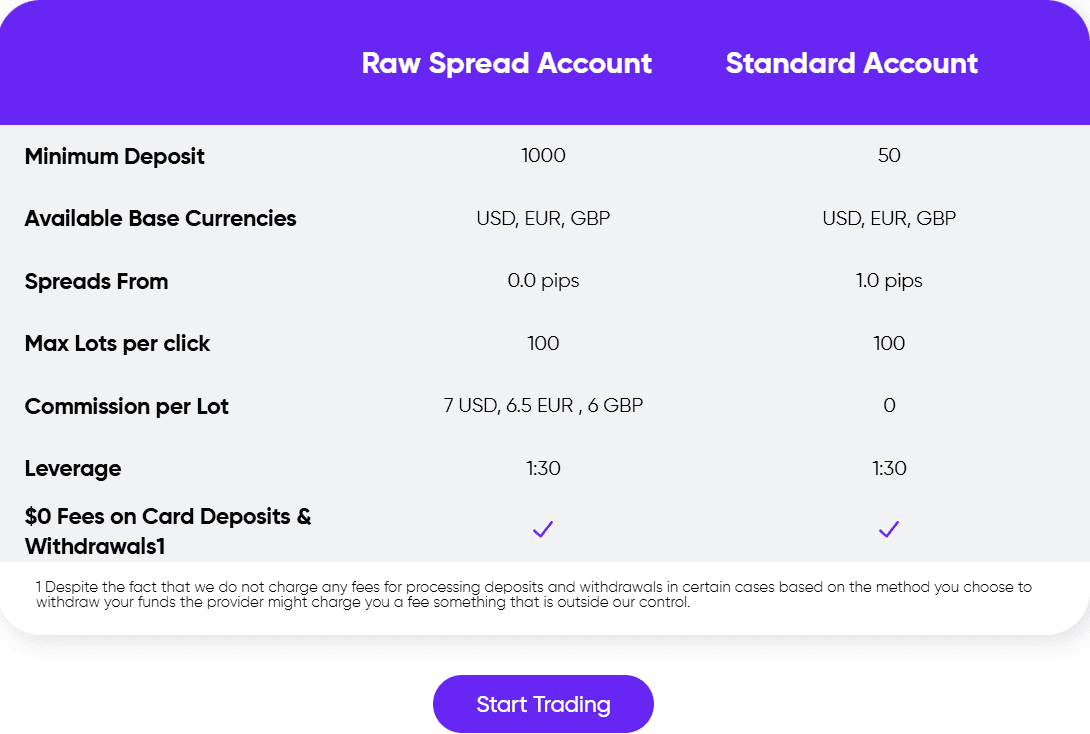Viewport: 1090px width, 734px height.
Task: Enable the Standard Account leverage option
Action: [889, 468]
